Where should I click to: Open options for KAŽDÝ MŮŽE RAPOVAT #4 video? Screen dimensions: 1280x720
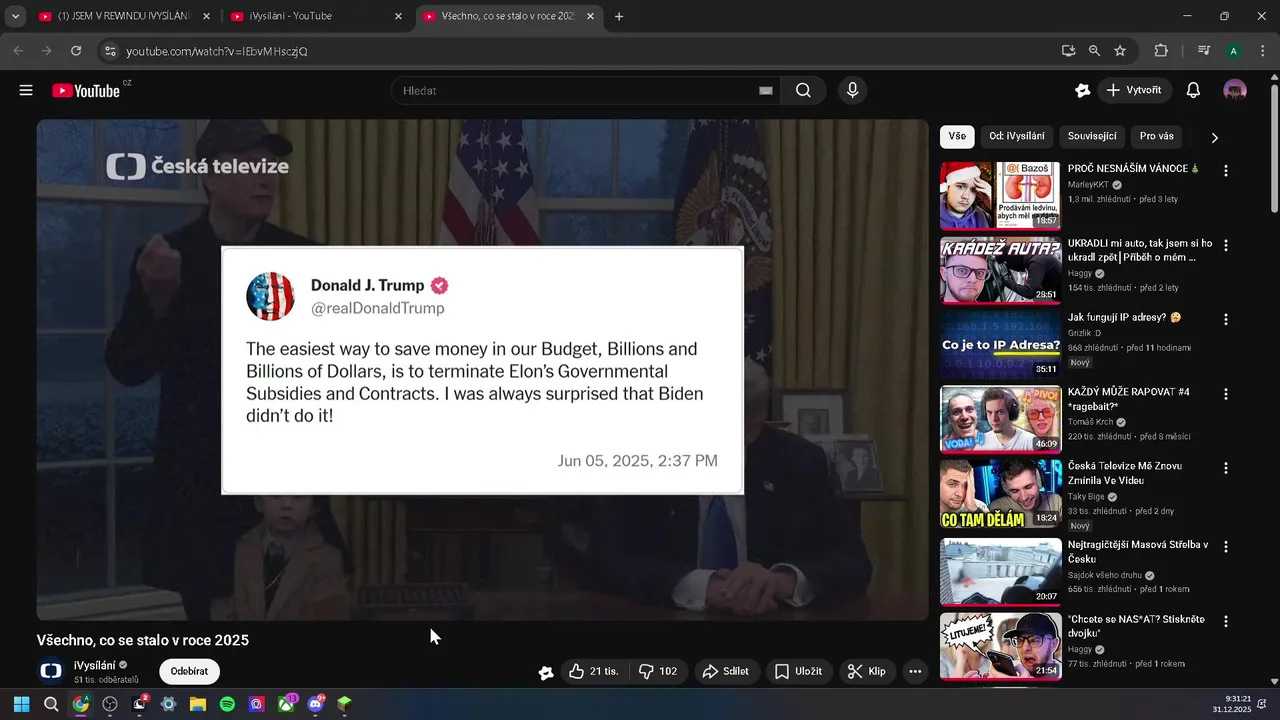coord(1226,394)
